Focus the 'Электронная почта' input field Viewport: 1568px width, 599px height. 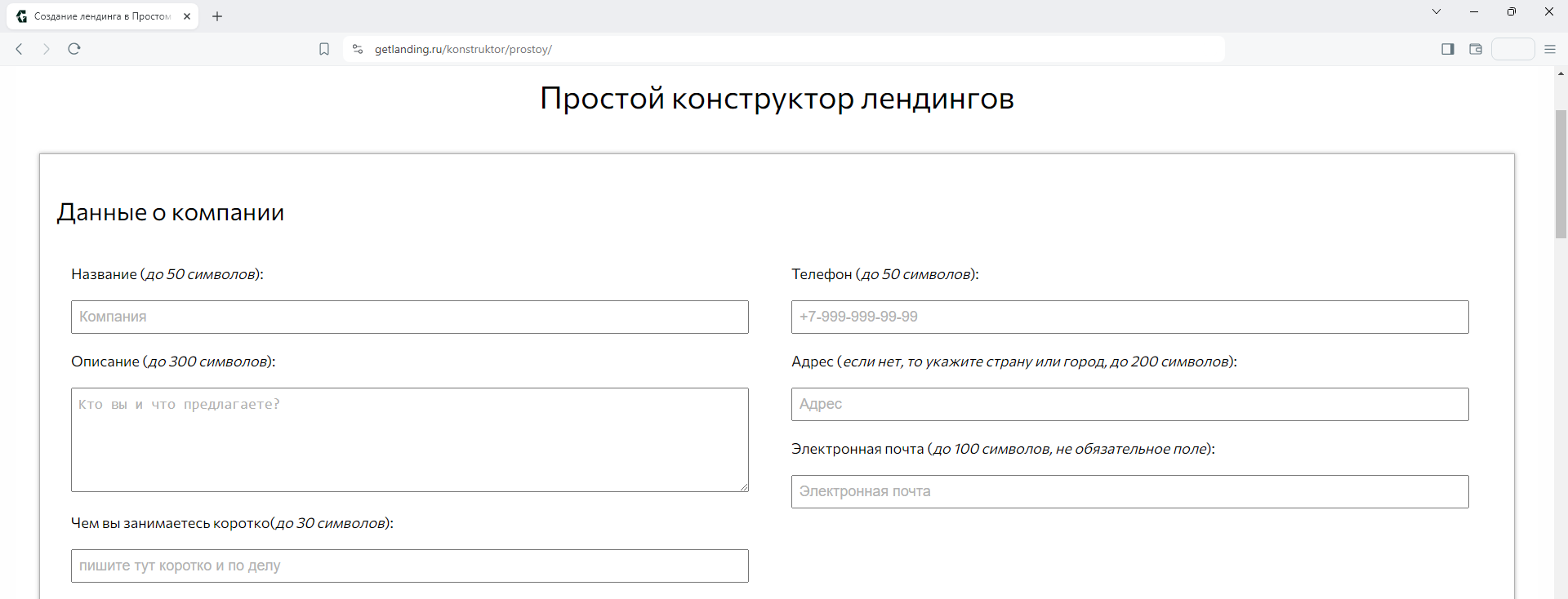[x=1130, y=491]
